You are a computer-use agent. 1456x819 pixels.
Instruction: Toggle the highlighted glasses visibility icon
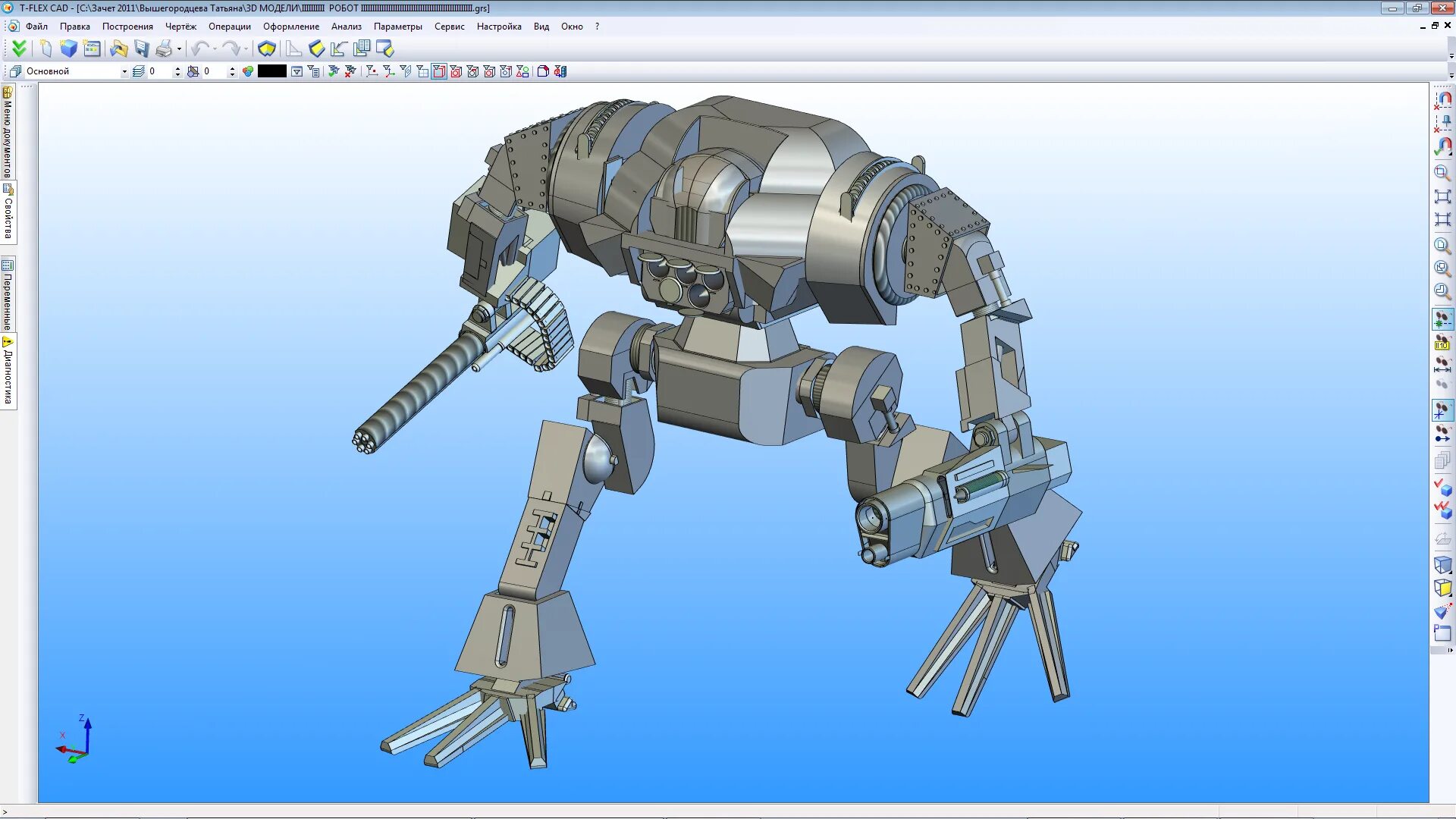click(x=1442, y=320)
